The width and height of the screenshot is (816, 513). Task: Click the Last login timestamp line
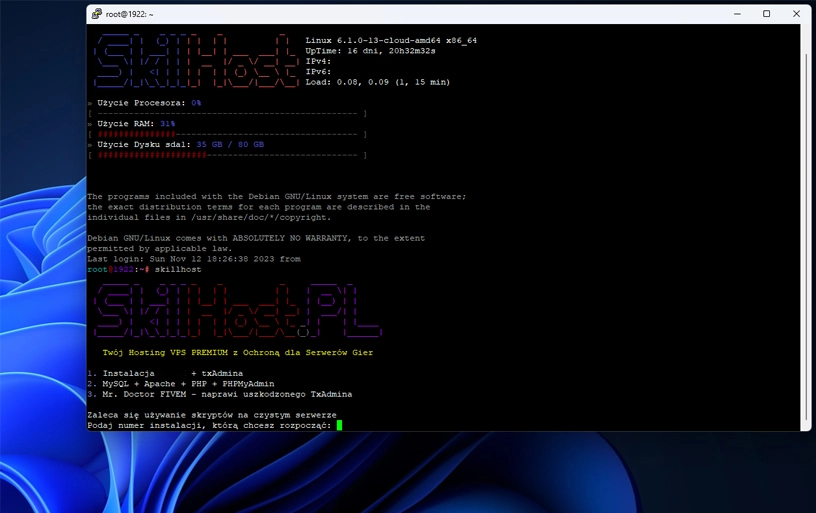tap(193, 259)
